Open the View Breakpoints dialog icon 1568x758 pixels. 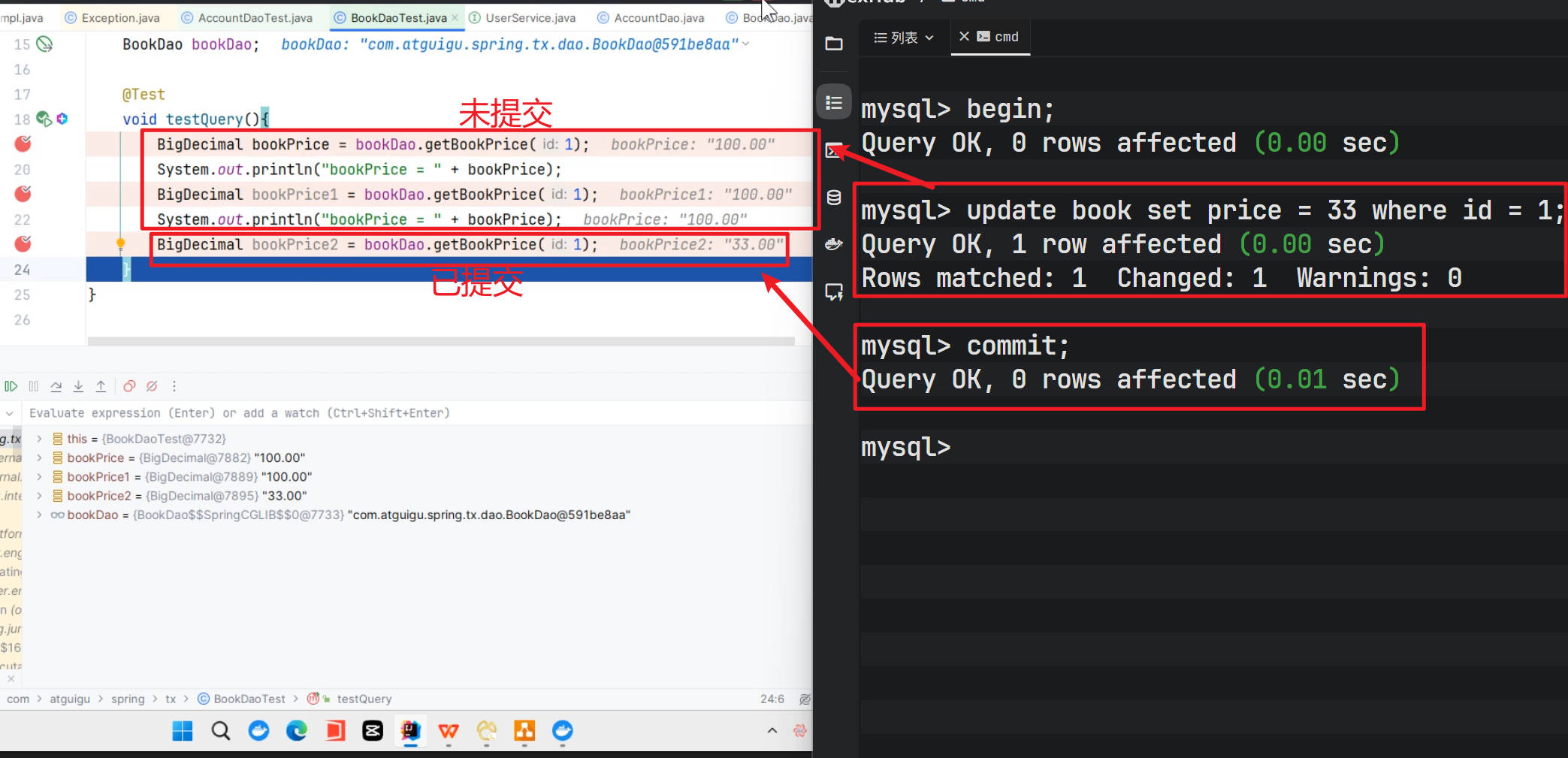tap(129, 386)
